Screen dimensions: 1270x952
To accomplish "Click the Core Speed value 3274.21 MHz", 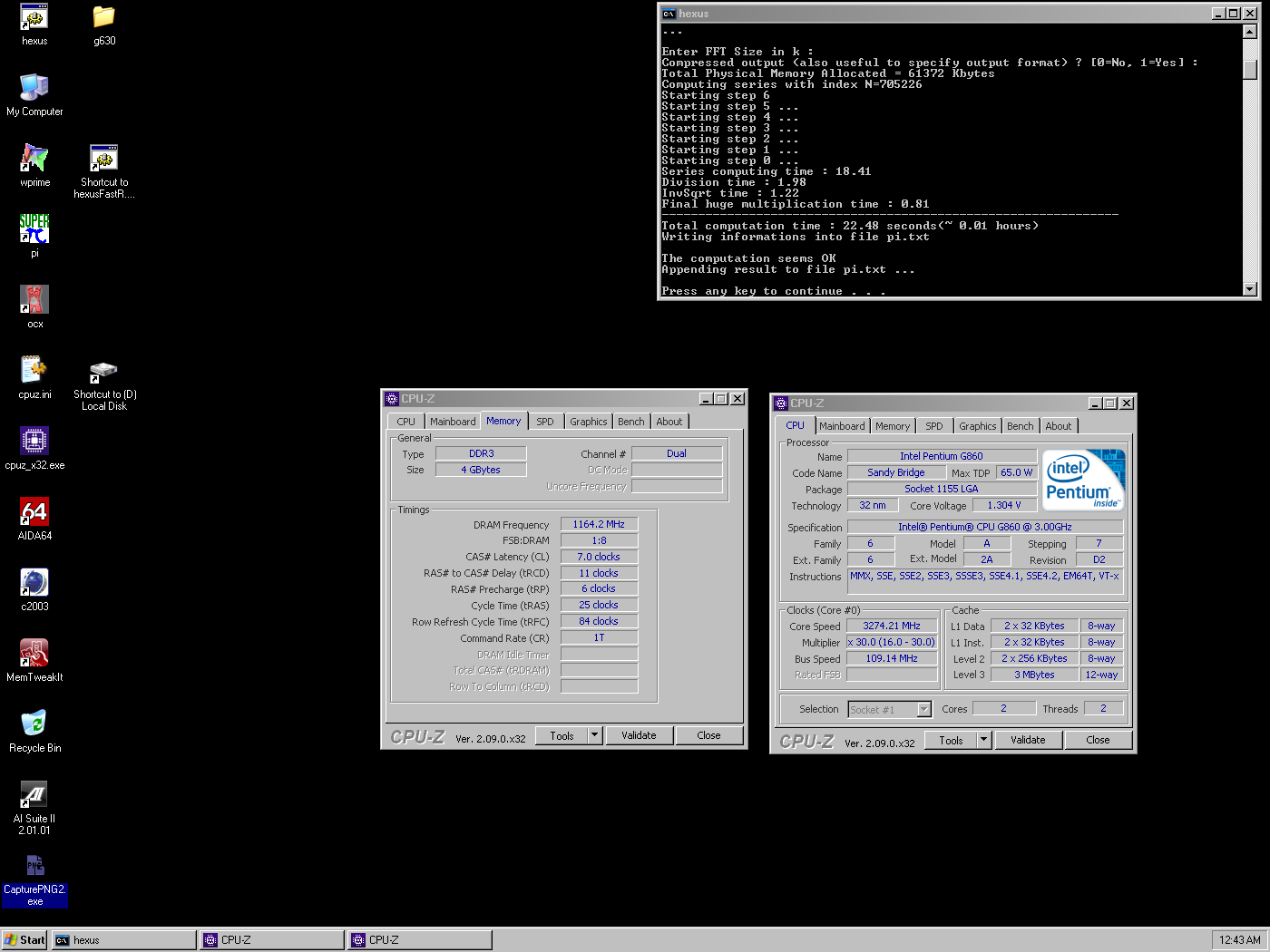I will tap(892, 626).
